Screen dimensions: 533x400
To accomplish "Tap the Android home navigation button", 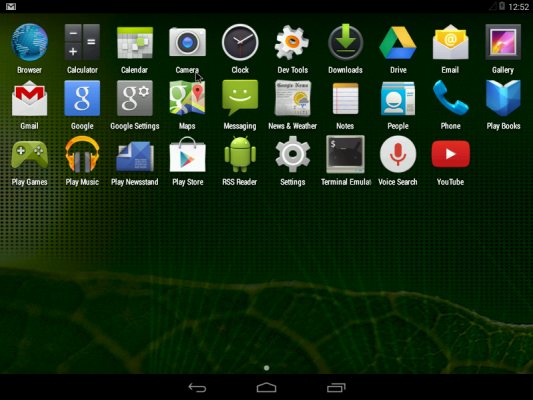I will [266, 387].
